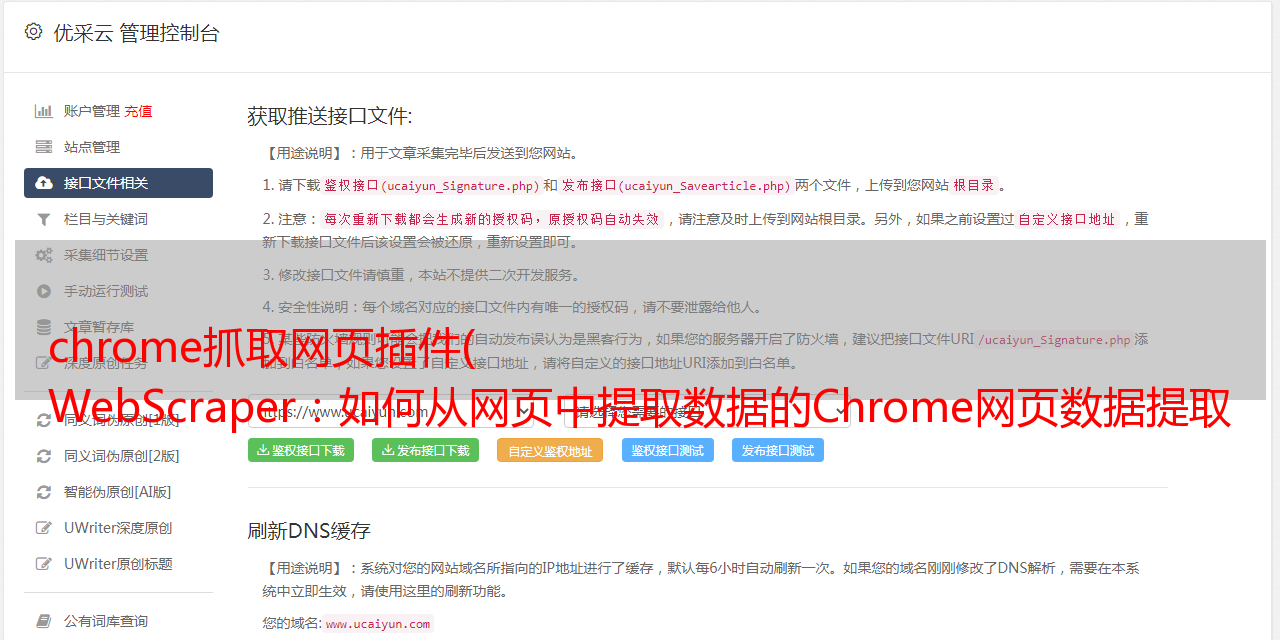Click the gear icon beside 优采云 管理控制台

point(33,32)
